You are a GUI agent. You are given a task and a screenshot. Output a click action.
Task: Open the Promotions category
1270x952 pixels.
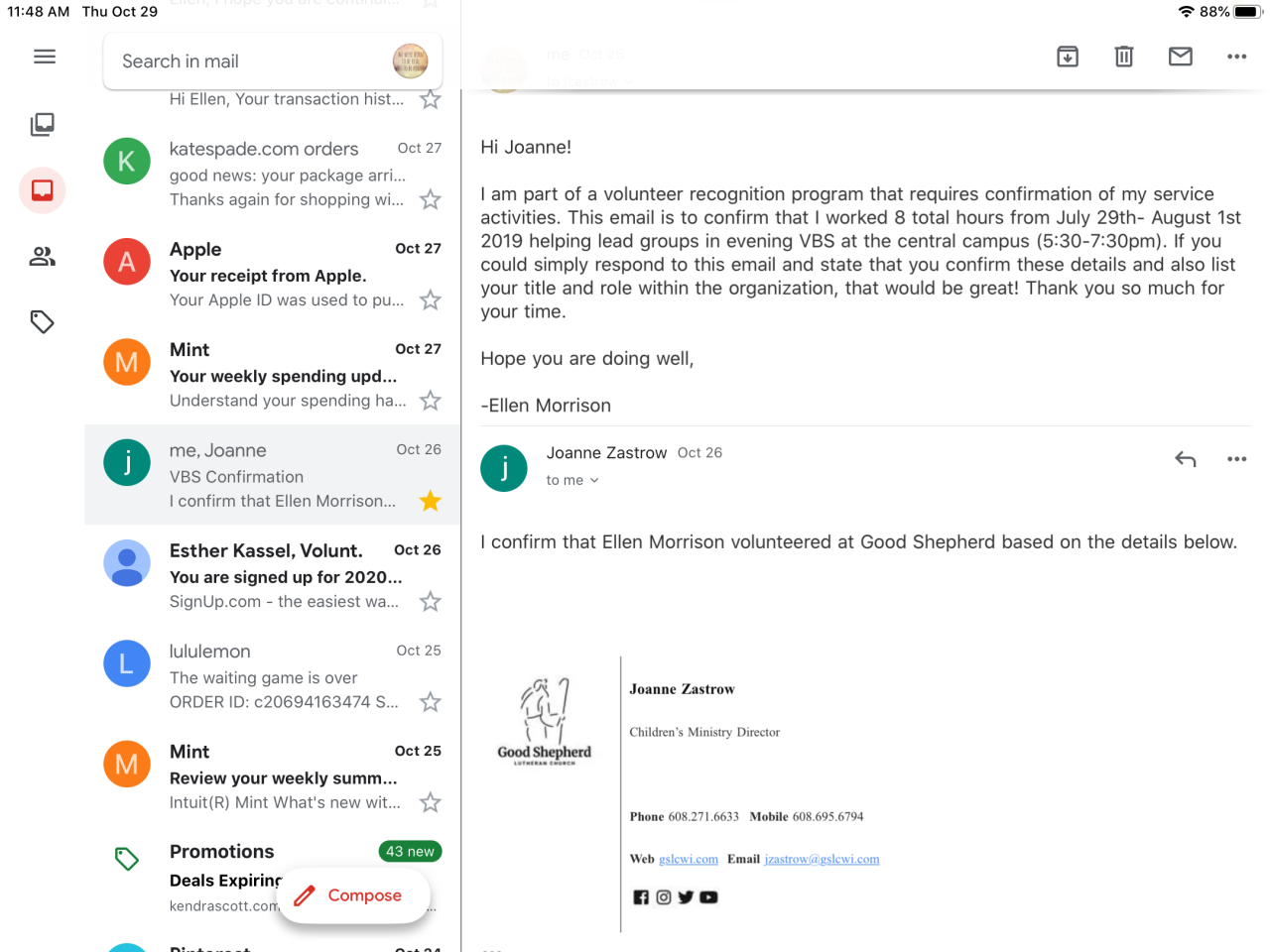pos(222,852)
